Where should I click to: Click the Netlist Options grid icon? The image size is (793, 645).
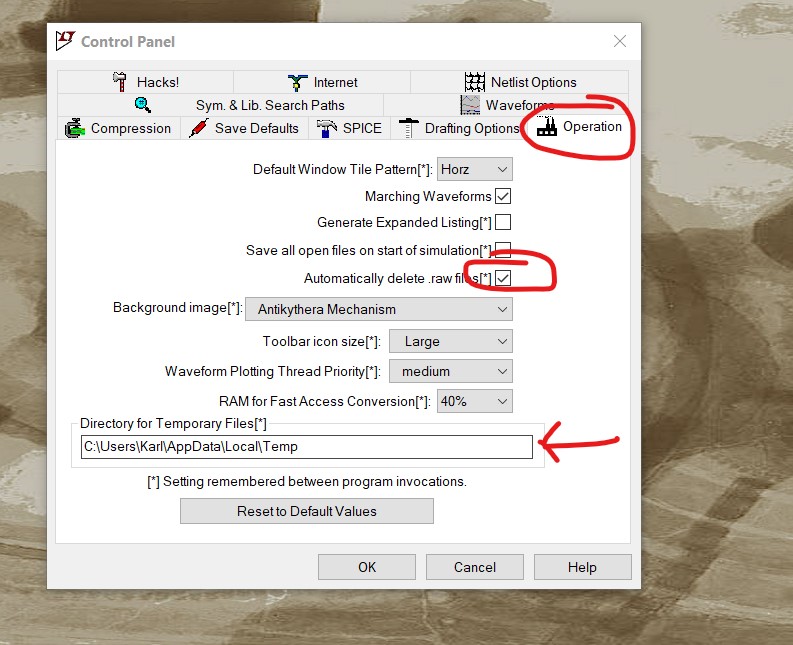pyautogui.click(x=474, y=82)
